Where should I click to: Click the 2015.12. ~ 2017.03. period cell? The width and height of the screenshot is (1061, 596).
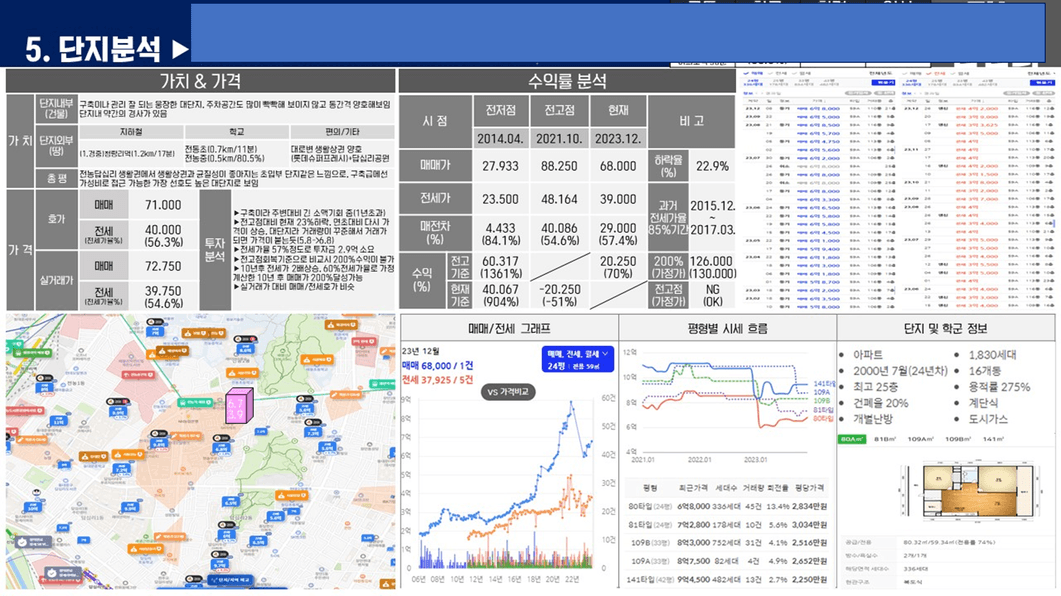pyautogui.click(x=713, y=217)
